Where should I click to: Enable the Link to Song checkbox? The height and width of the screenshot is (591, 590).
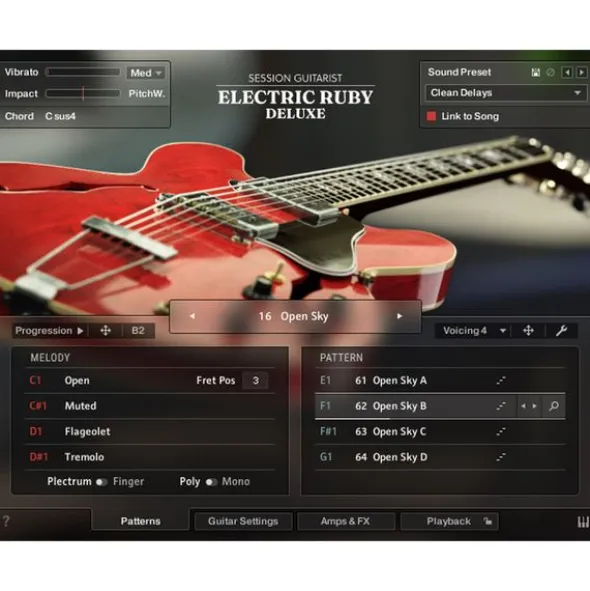431,116
